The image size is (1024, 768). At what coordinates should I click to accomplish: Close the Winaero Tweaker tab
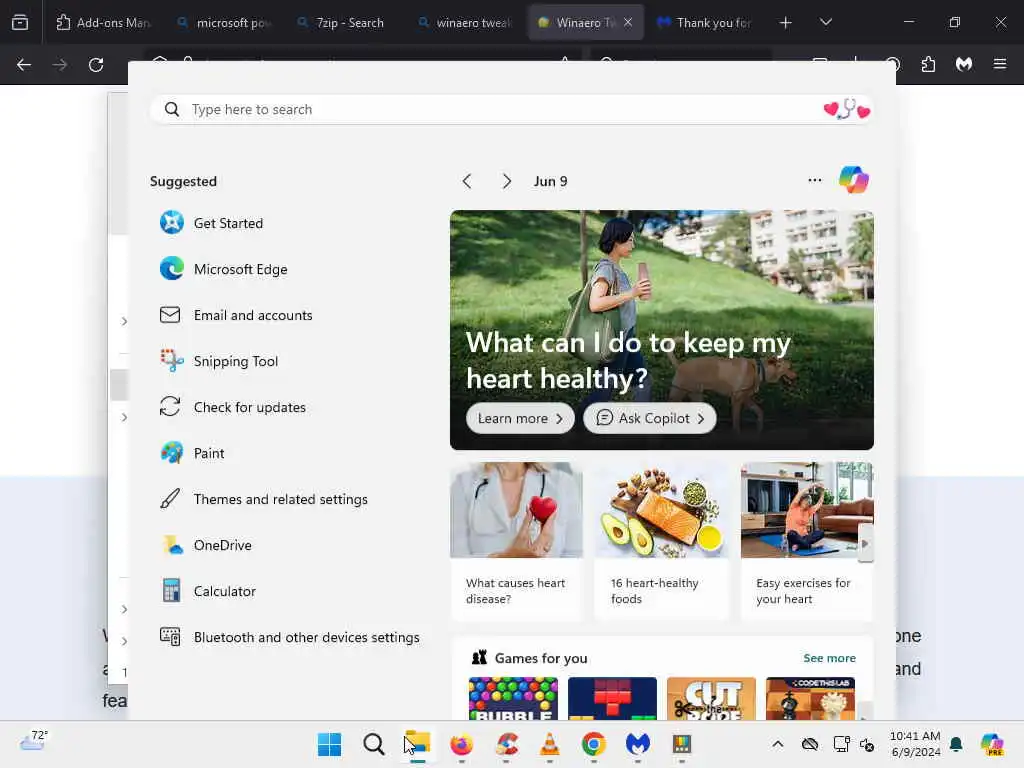point(628,22)
